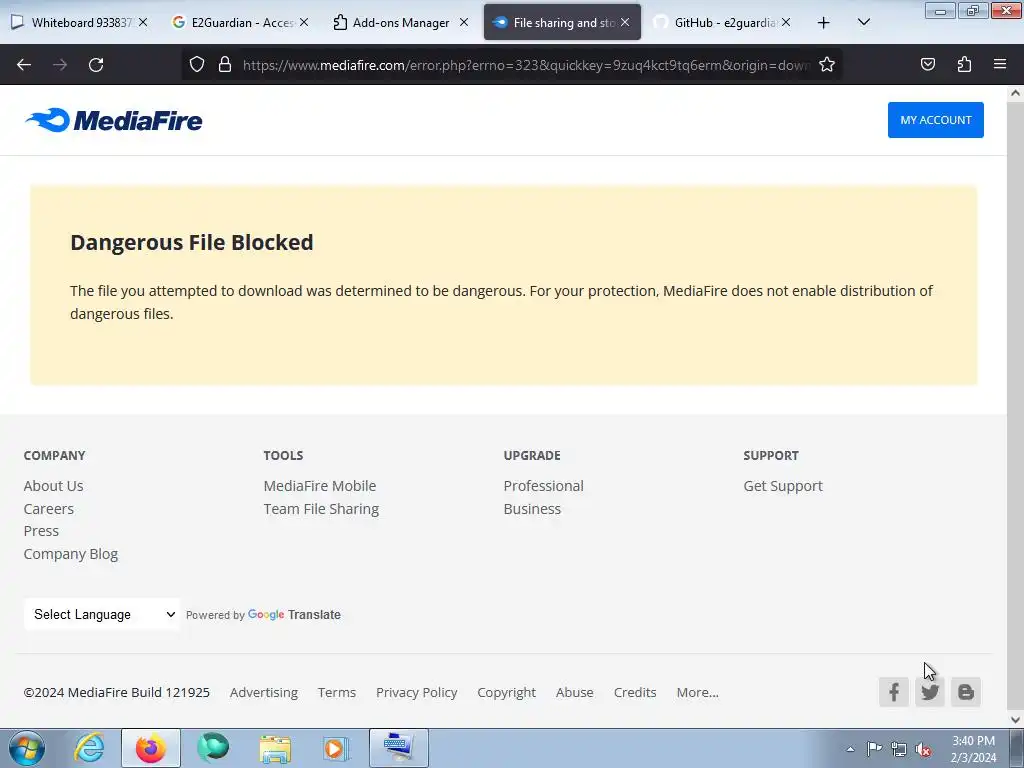Image resolution: width=1024 pixels, height=768 pixels.
Task: Open the Professional upgrade link
Action: point(543,486)
